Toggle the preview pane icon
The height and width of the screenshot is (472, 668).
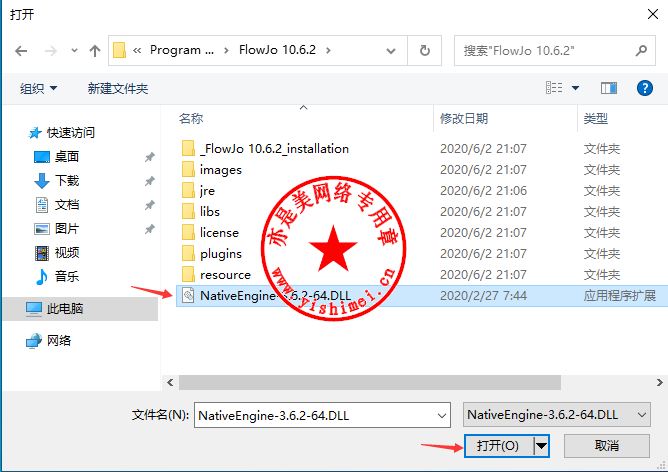[x=609, y=88]
